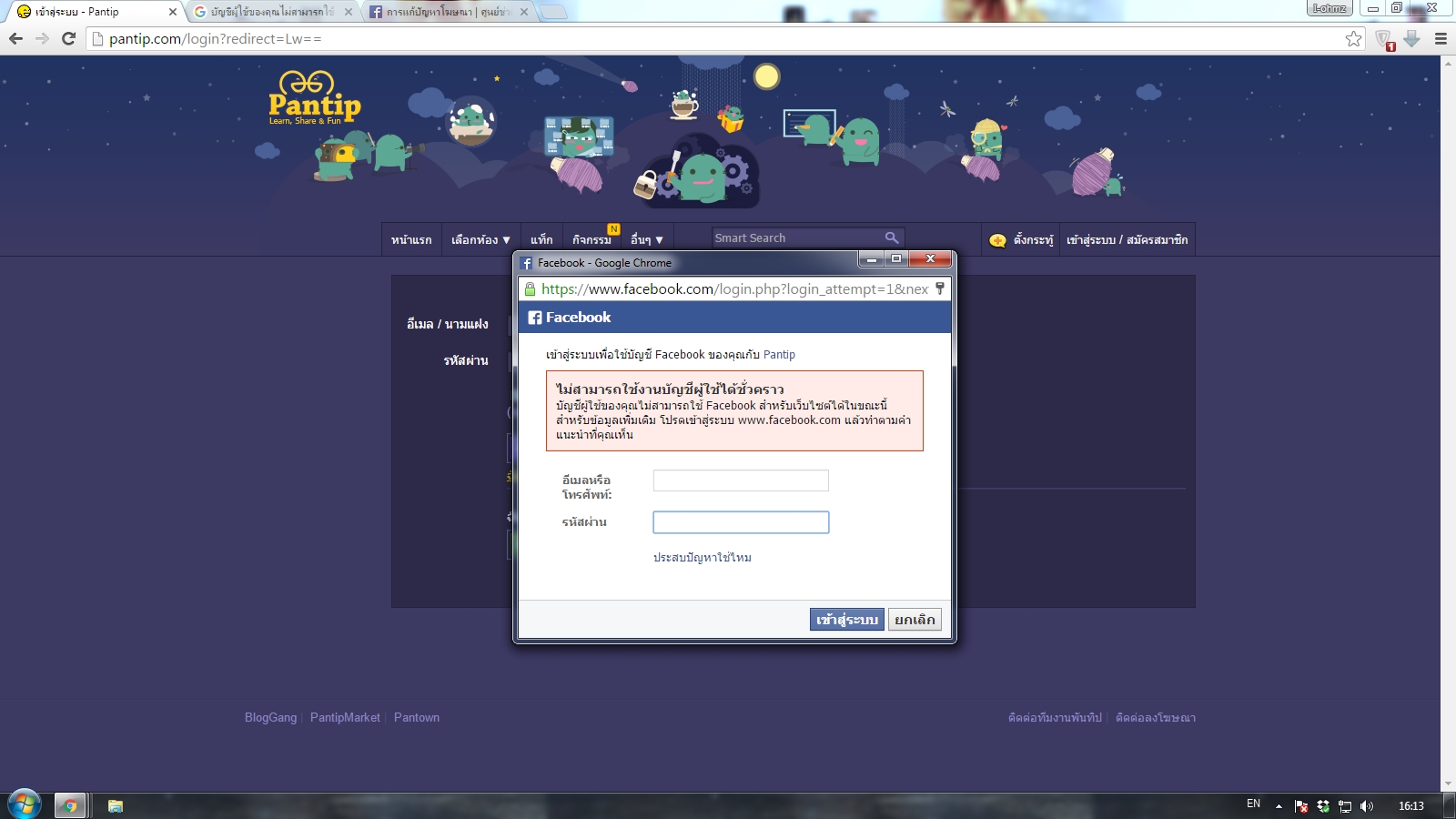
Task: Click the email or phone field in Facebook popup
Action: 741,480
